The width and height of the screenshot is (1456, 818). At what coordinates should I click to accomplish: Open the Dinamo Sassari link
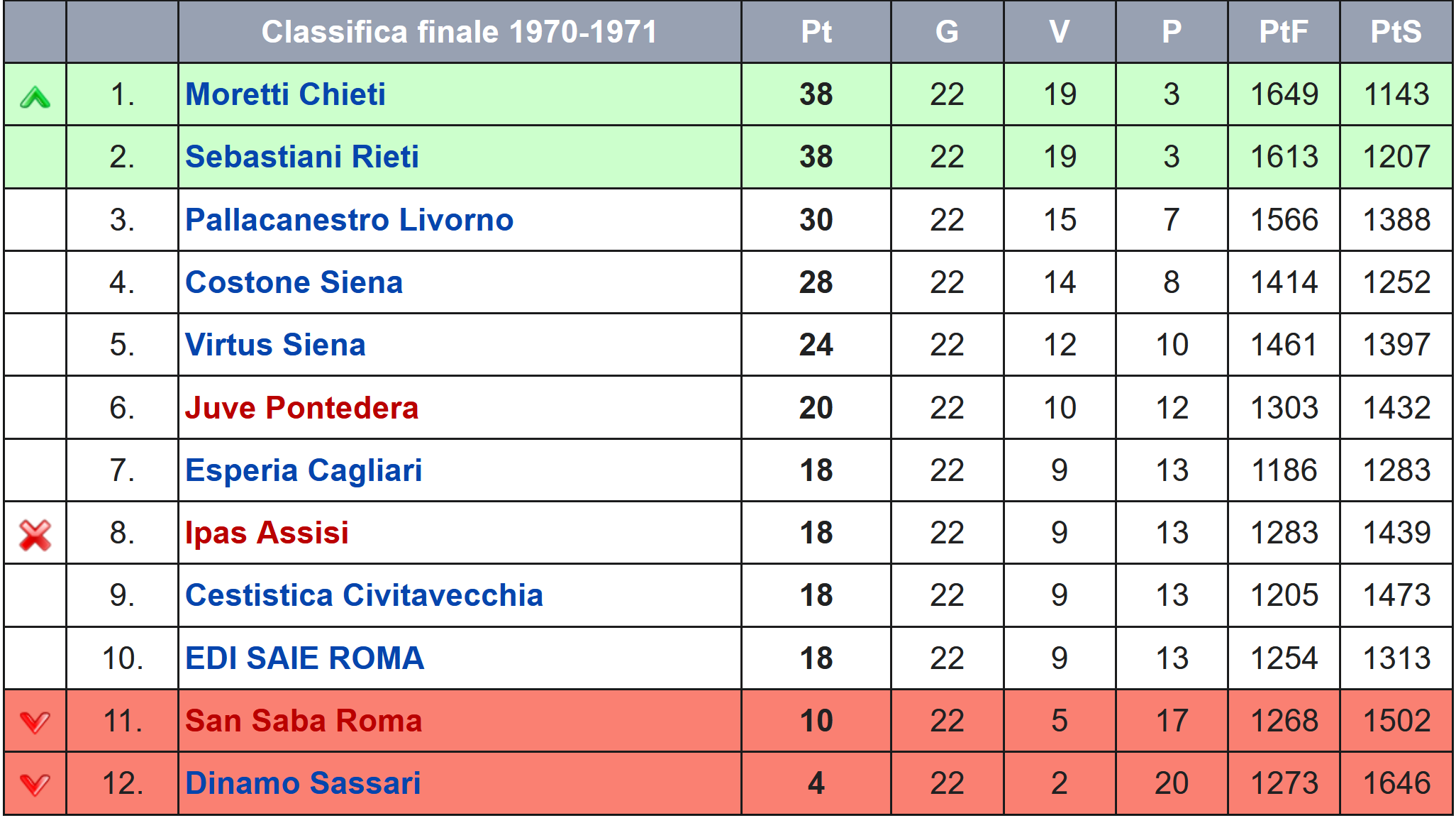(x=303, y=783)
